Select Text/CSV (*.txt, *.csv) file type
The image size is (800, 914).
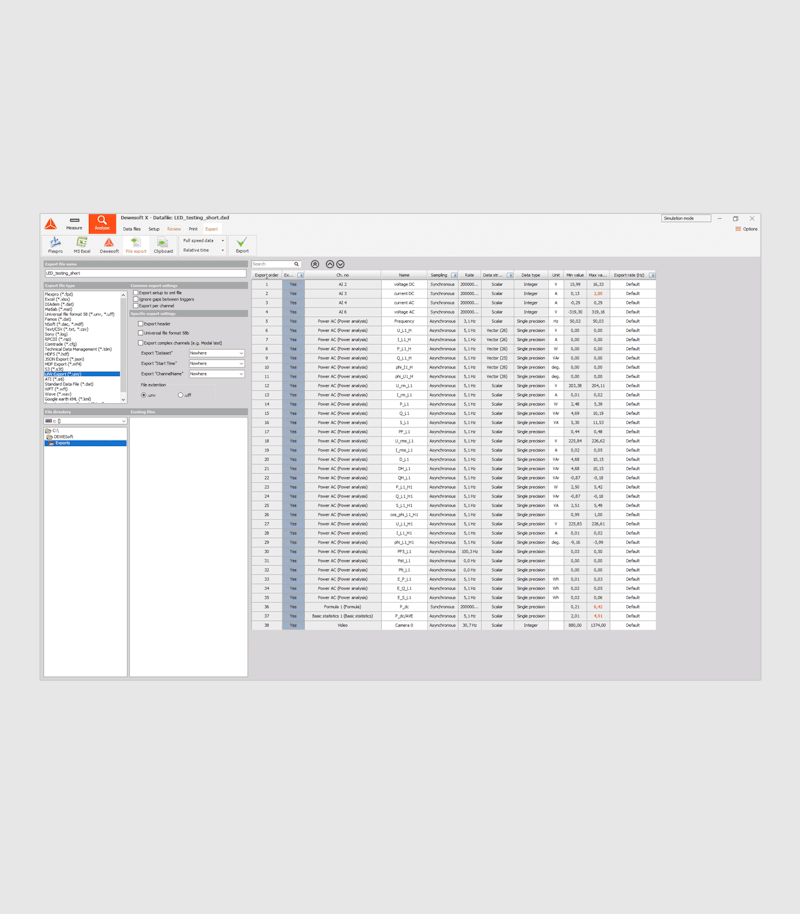(66, 329)
